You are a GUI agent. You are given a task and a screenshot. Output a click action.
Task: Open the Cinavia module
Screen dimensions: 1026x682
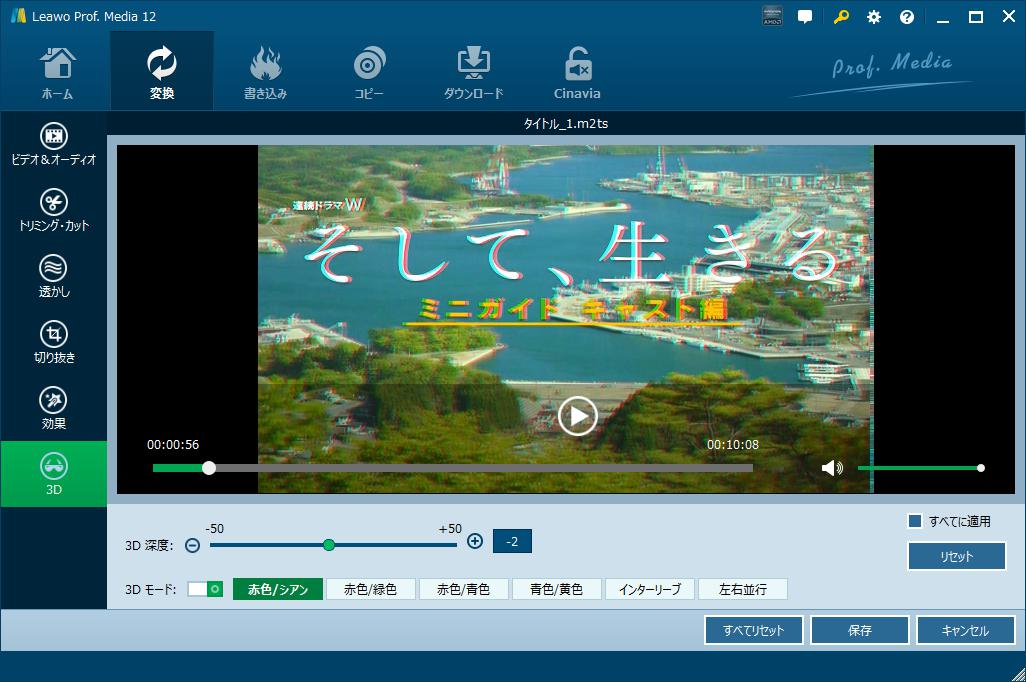[577, 72]
